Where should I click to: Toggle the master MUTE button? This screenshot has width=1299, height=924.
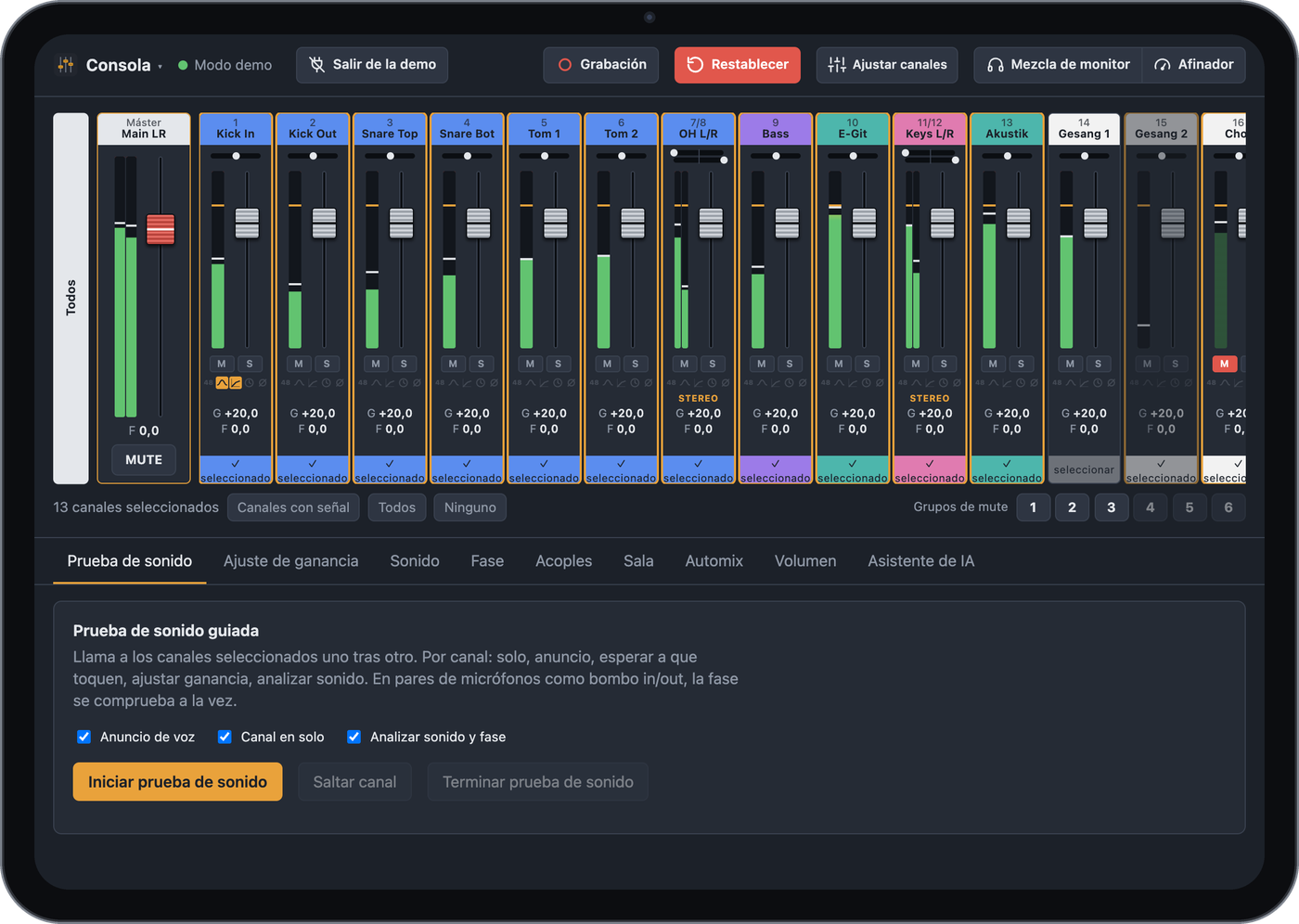(144, 460)
